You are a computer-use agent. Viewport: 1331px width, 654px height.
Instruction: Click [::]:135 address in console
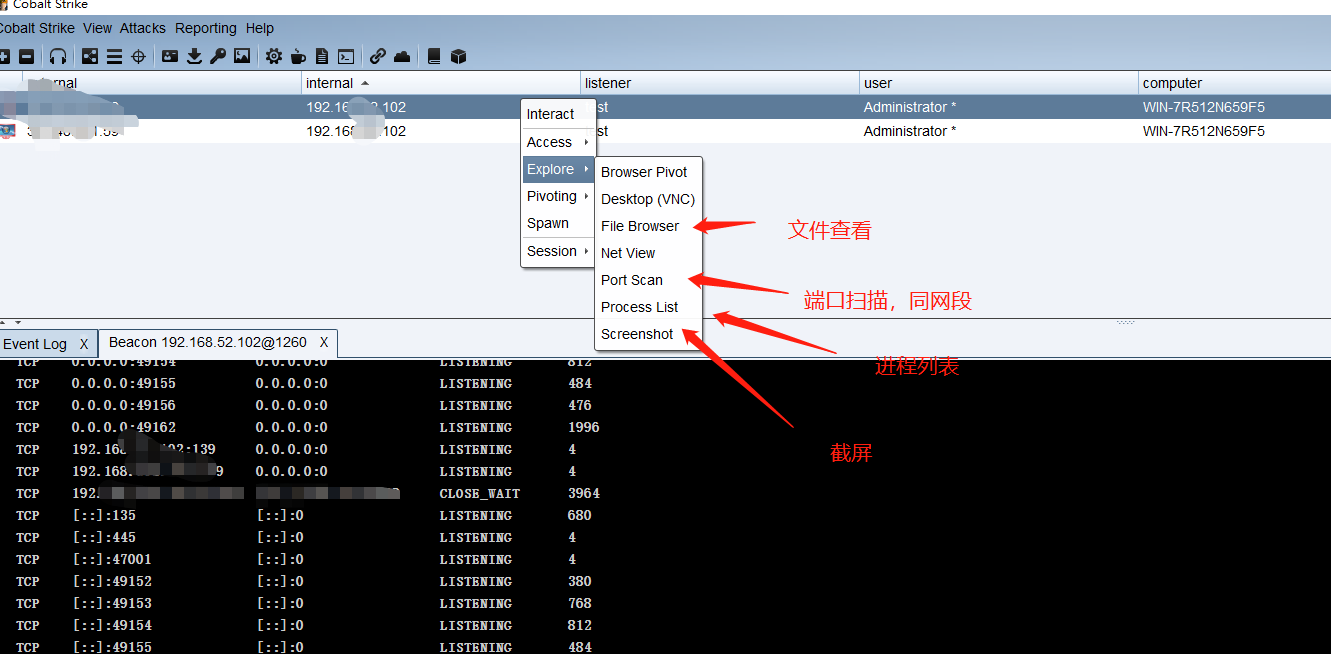point(104,515)
